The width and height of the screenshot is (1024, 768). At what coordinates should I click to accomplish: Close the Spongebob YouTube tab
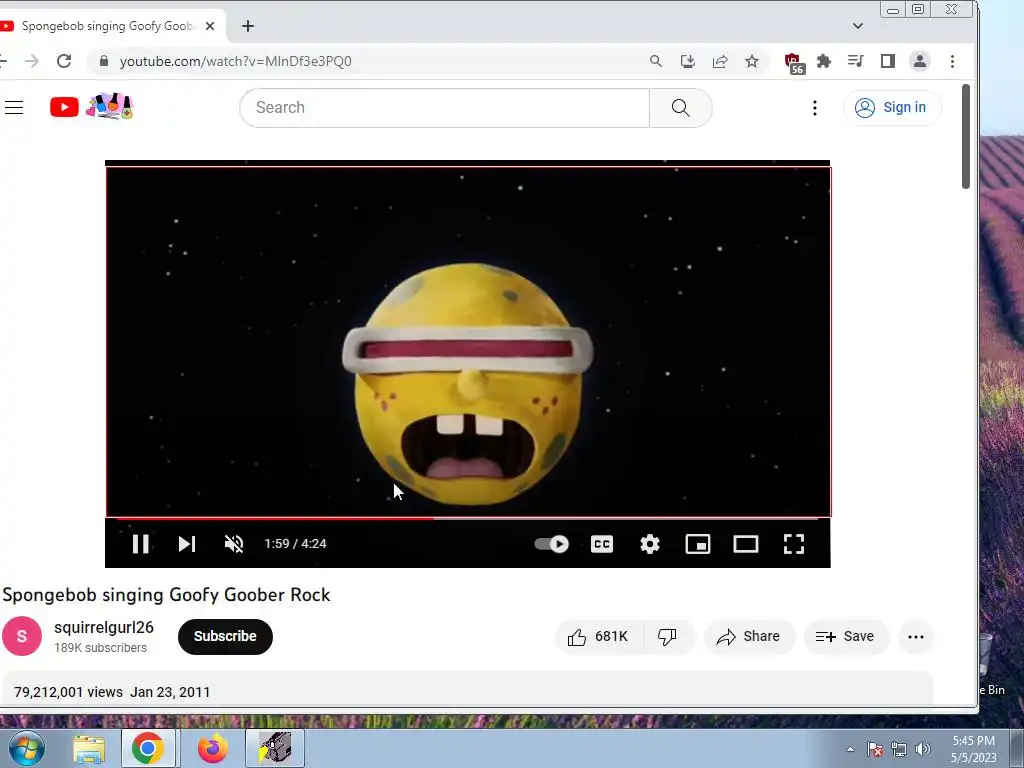[210, 26]
